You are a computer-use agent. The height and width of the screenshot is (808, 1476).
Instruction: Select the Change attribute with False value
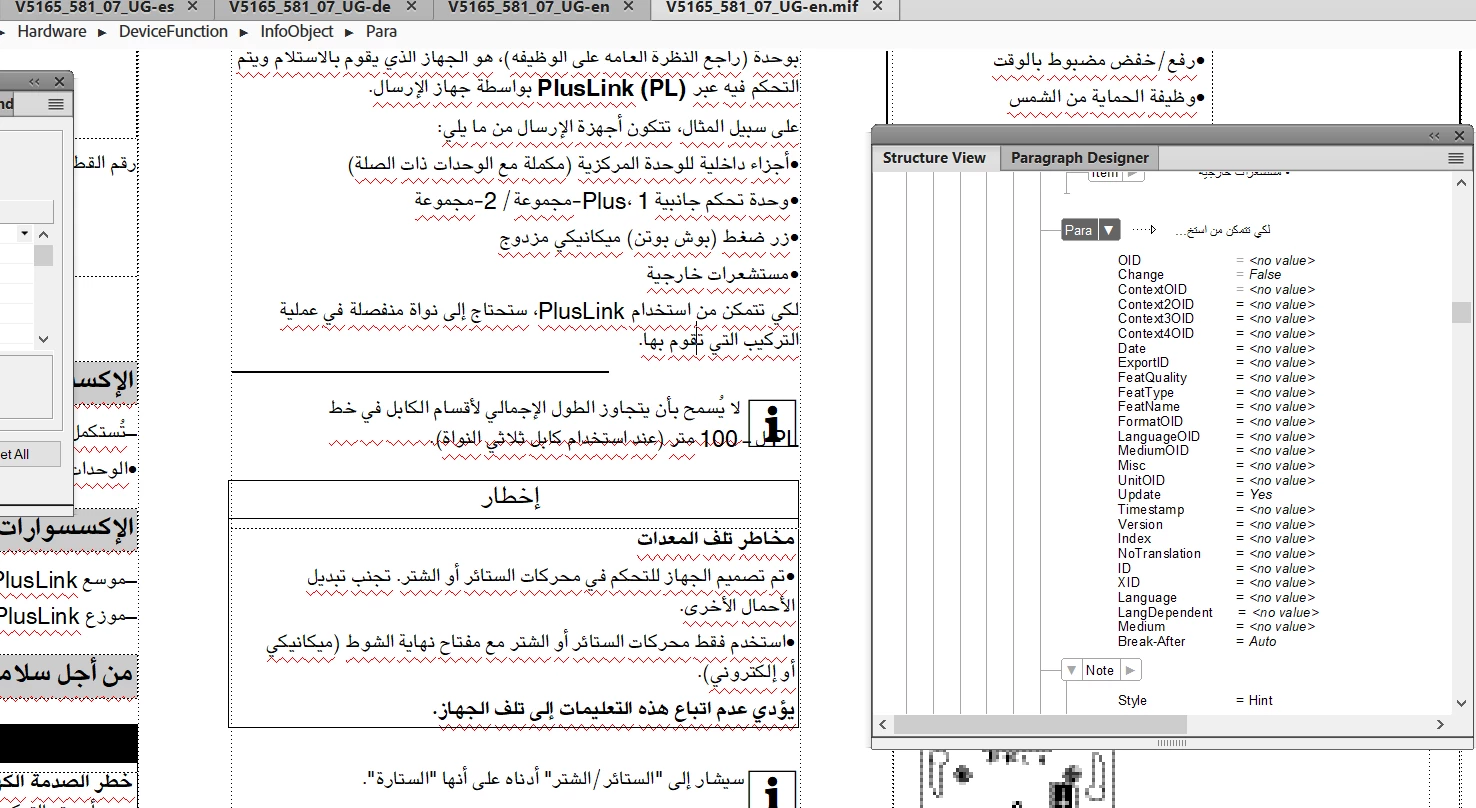(x=1199, y=275)
